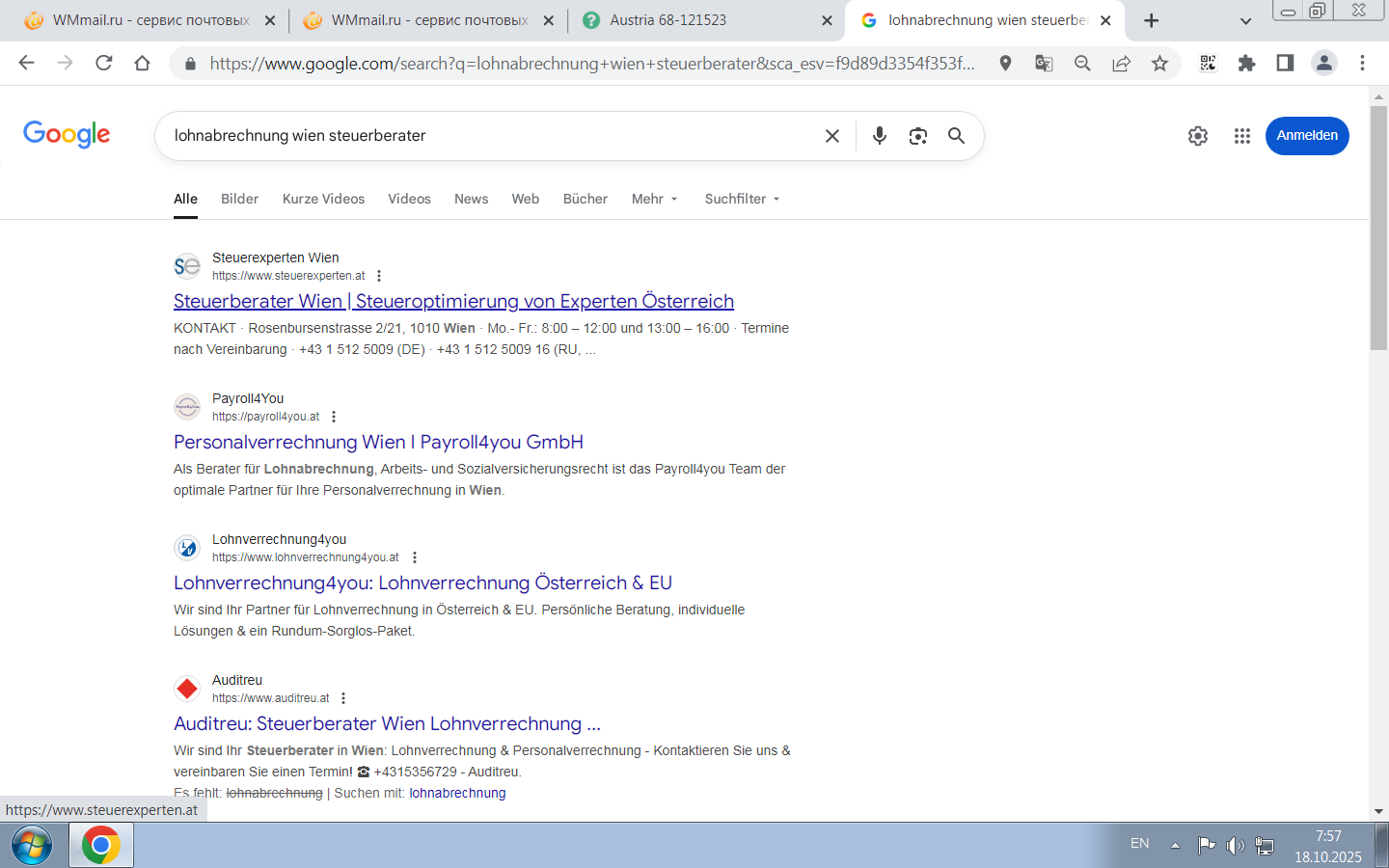Open Personalverrechnung Wien Payroll4you GmbH link
Image resolution: width=1389 pixels, height=868 pixels.
(x=378, y=442)
